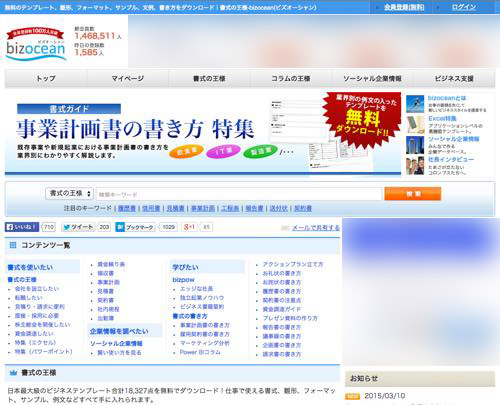Open the トップ navigation tab
500x405 pixels.
coord(46,79)
